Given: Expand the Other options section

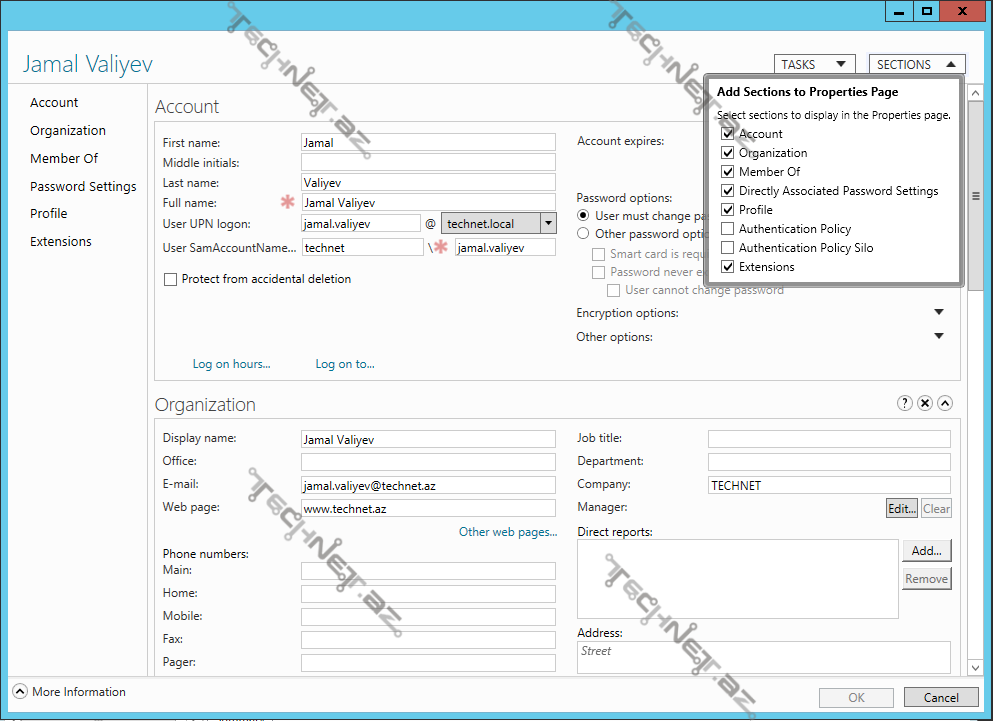Looking at the screenshot, I should click(x=938, y=337).
